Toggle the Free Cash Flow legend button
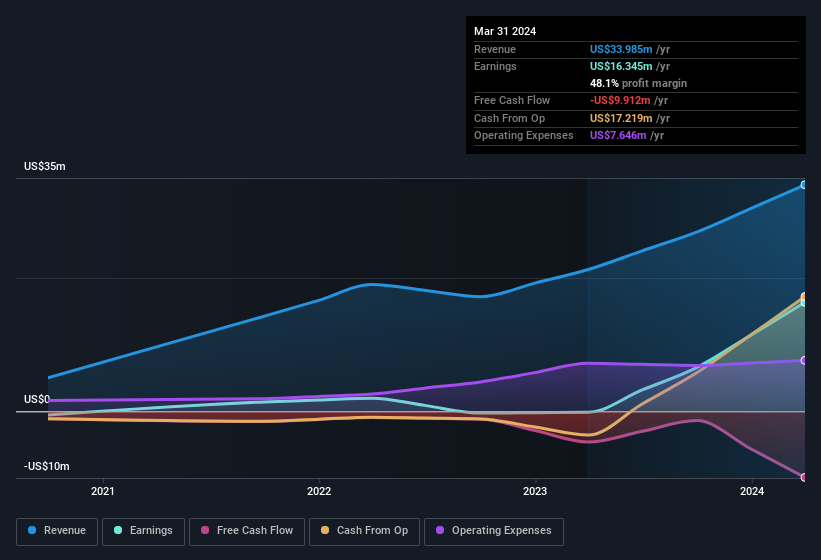This screenshot has width=821, height=560. coord(247,531)
